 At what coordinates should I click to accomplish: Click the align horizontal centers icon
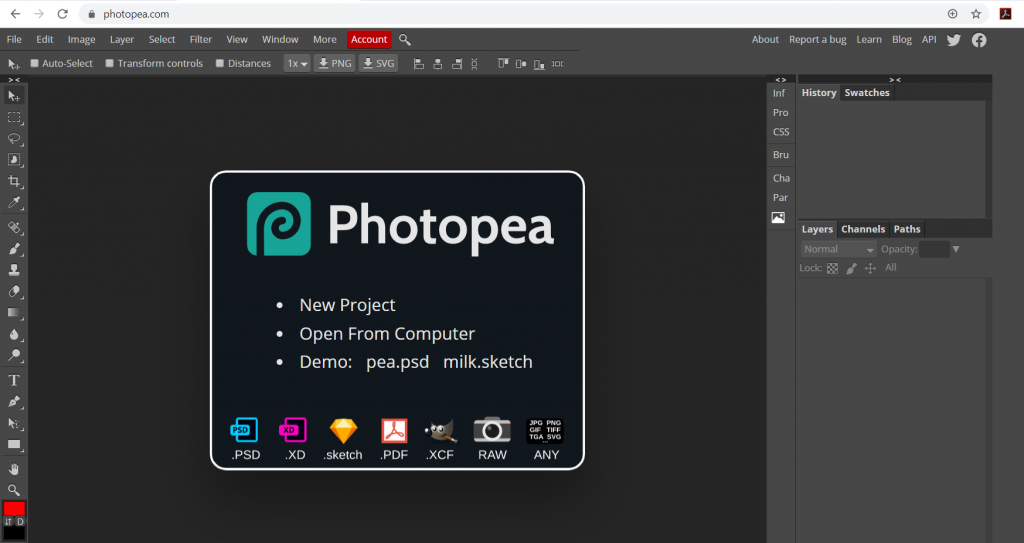pos(438,63)
